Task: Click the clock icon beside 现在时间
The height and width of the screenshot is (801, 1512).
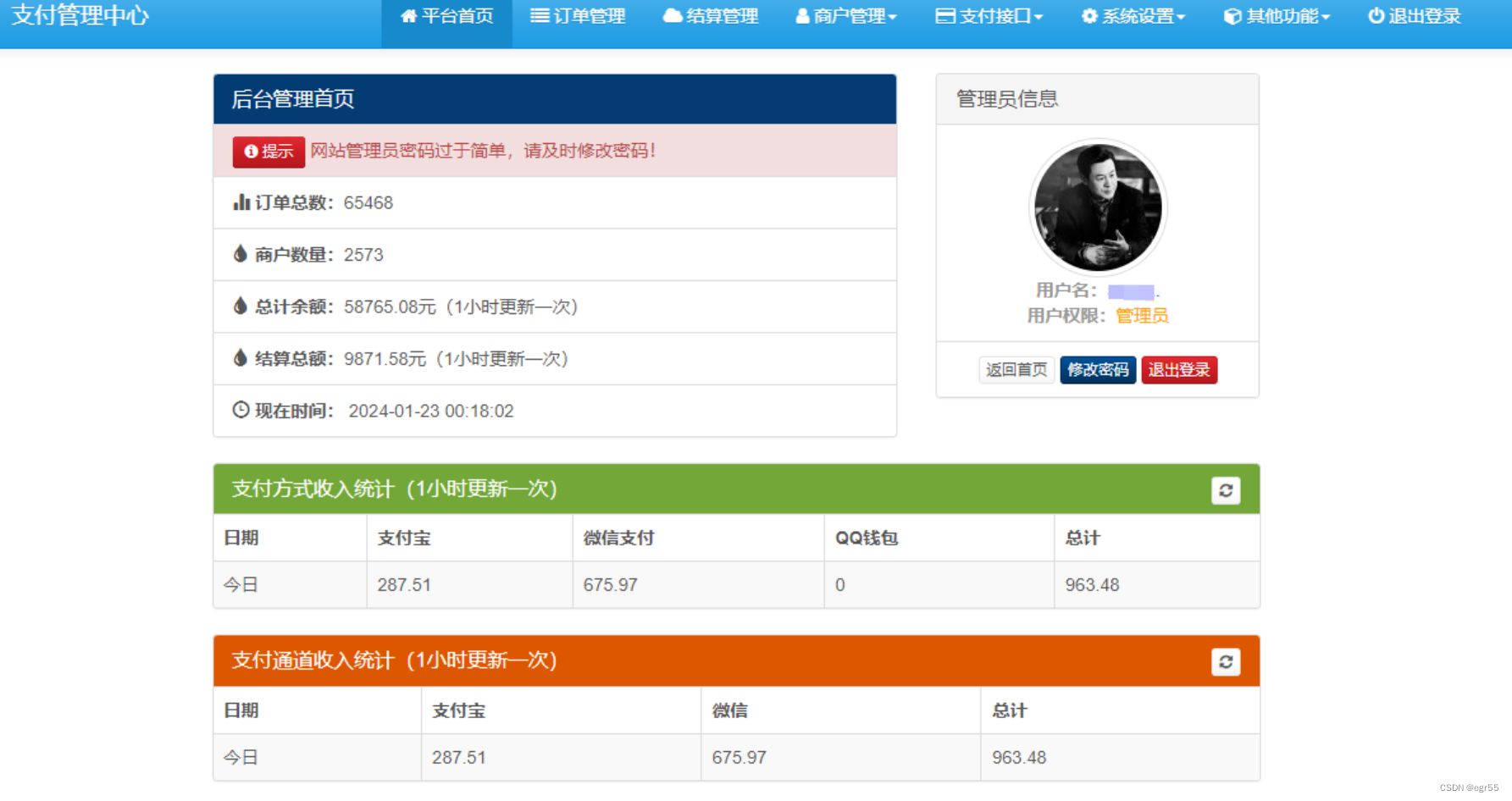Action: tap(240, 411)
